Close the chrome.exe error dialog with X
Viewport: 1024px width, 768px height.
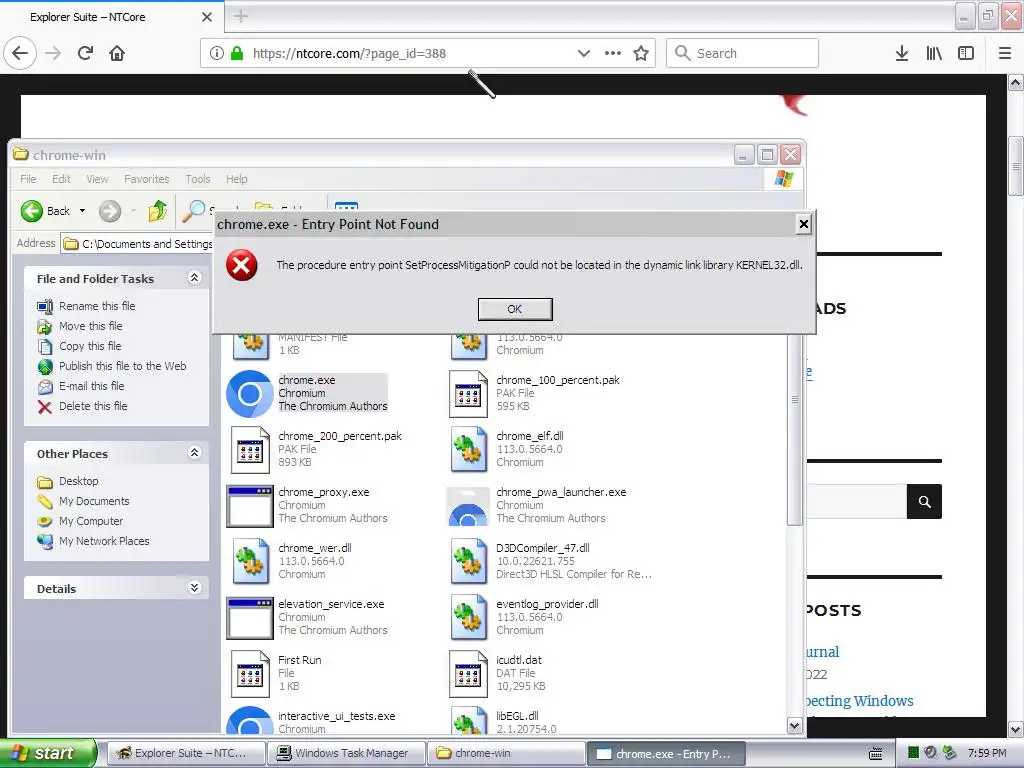coord(803,224)
